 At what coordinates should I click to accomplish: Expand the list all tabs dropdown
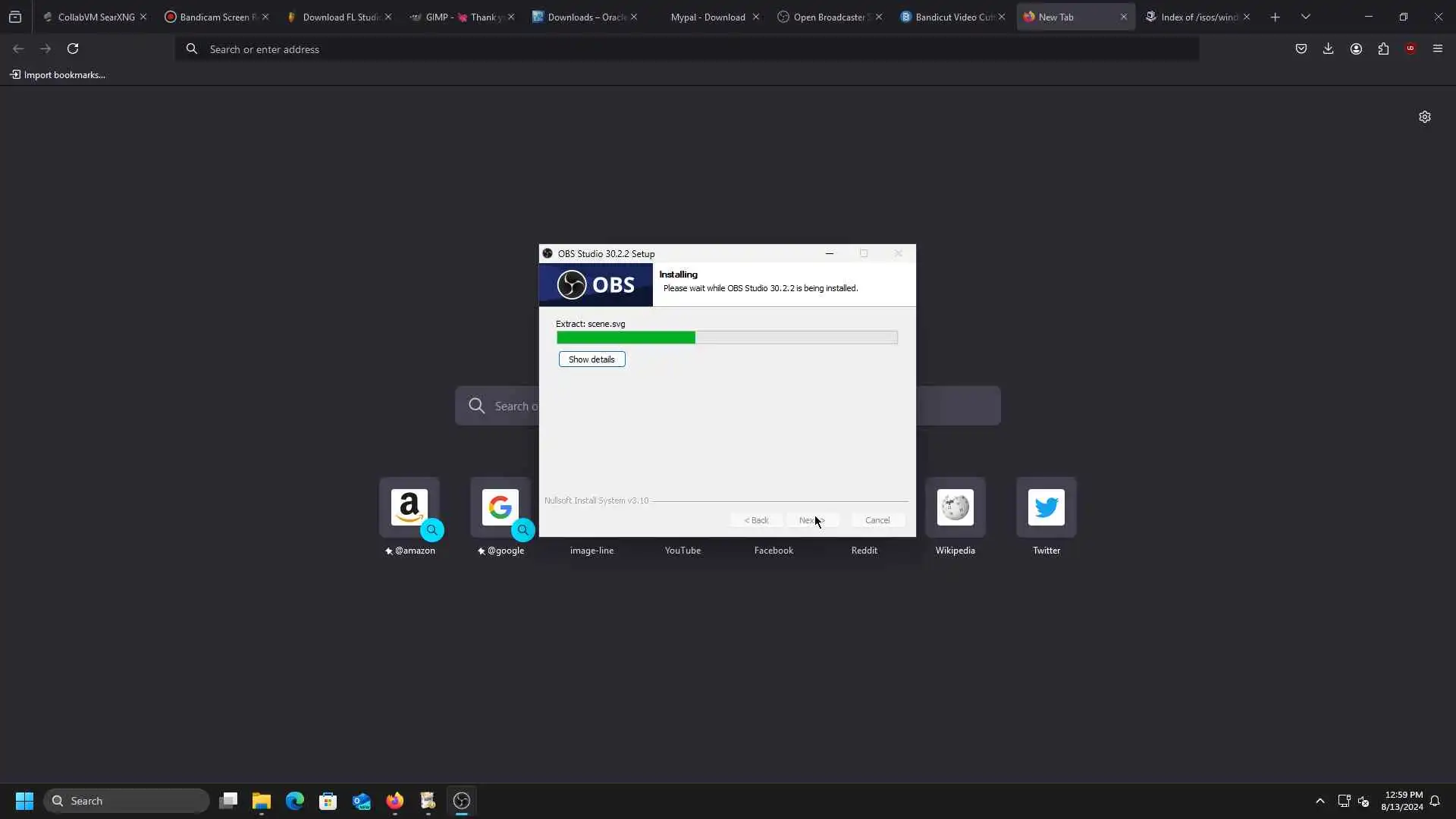[1306, 17]
